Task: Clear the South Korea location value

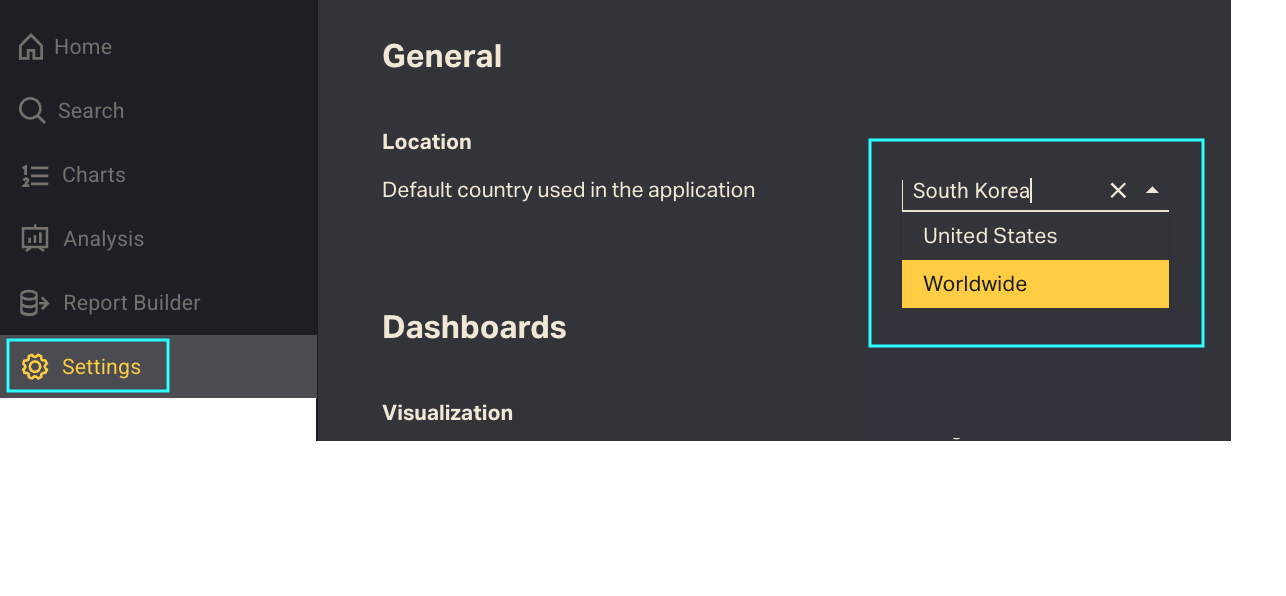Action: pos(1118,190)
